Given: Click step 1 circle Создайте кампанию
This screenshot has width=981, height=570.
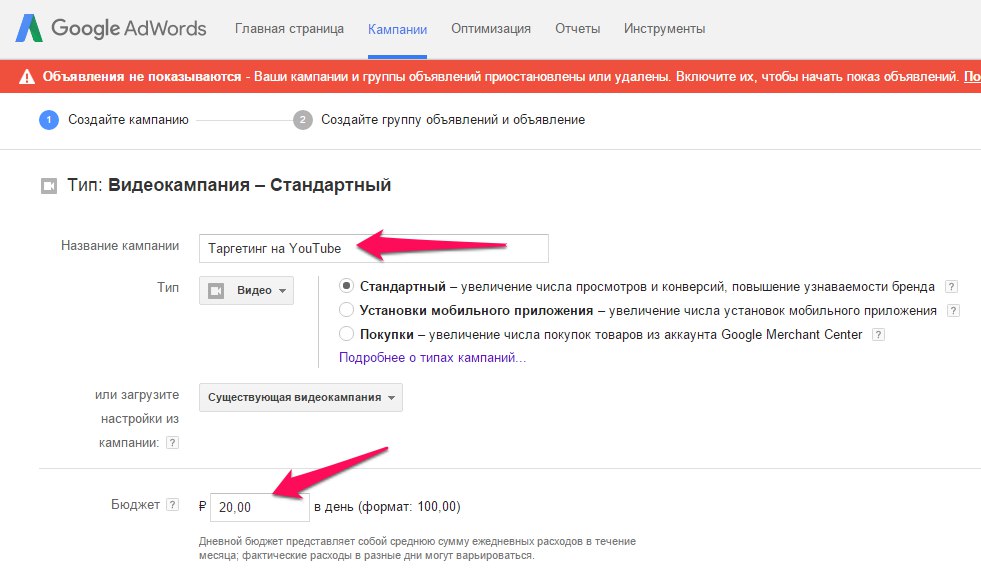Looking at the screenshot, I should [49, 120].
